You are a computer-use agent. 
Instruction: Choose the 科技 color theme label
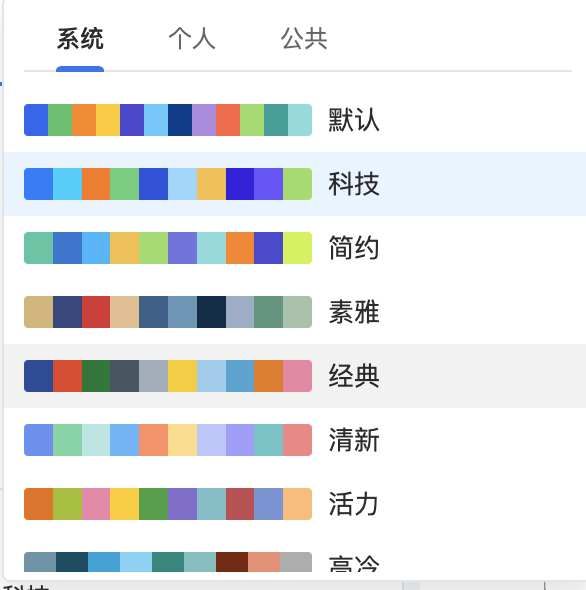(x=354, y=184)
